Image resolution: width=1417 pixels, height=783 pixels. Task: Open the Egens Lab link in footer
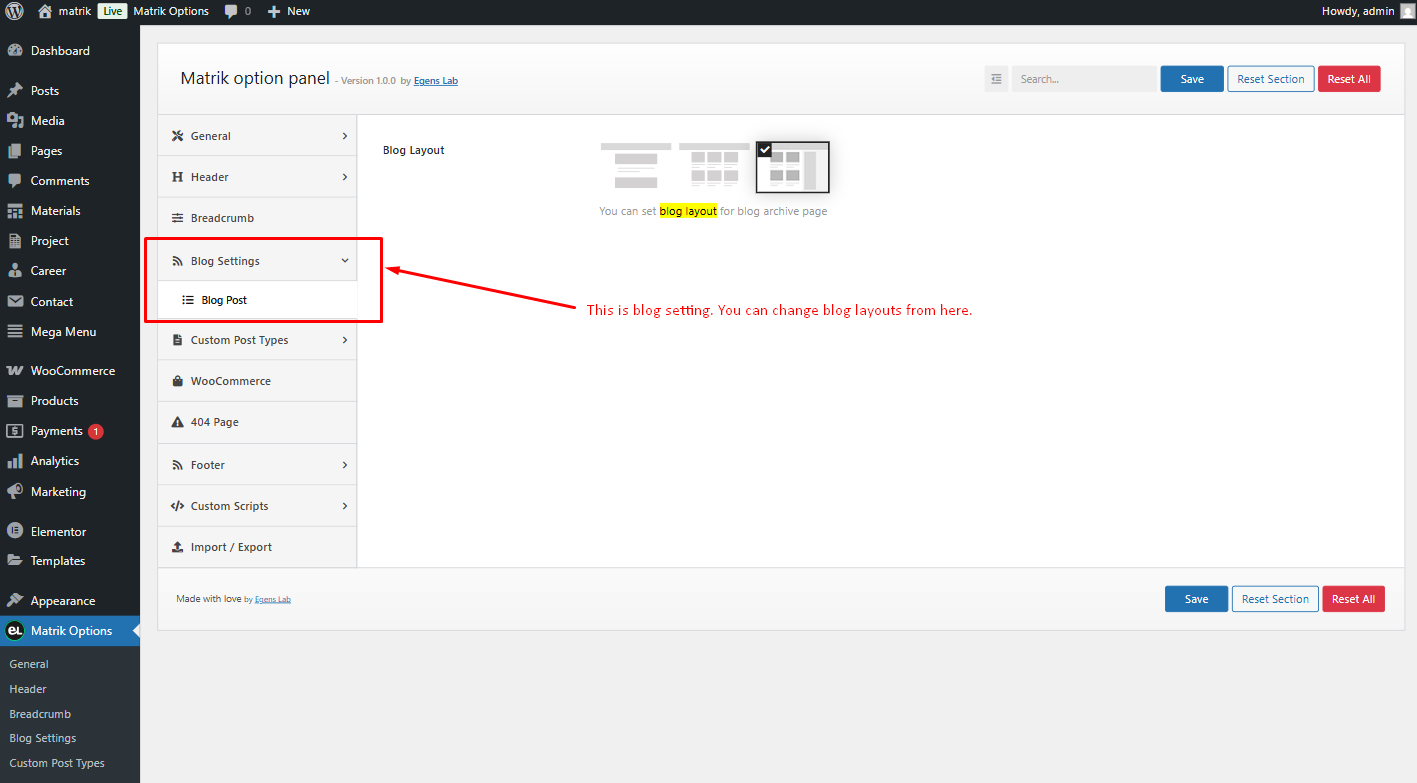[273, 600]
